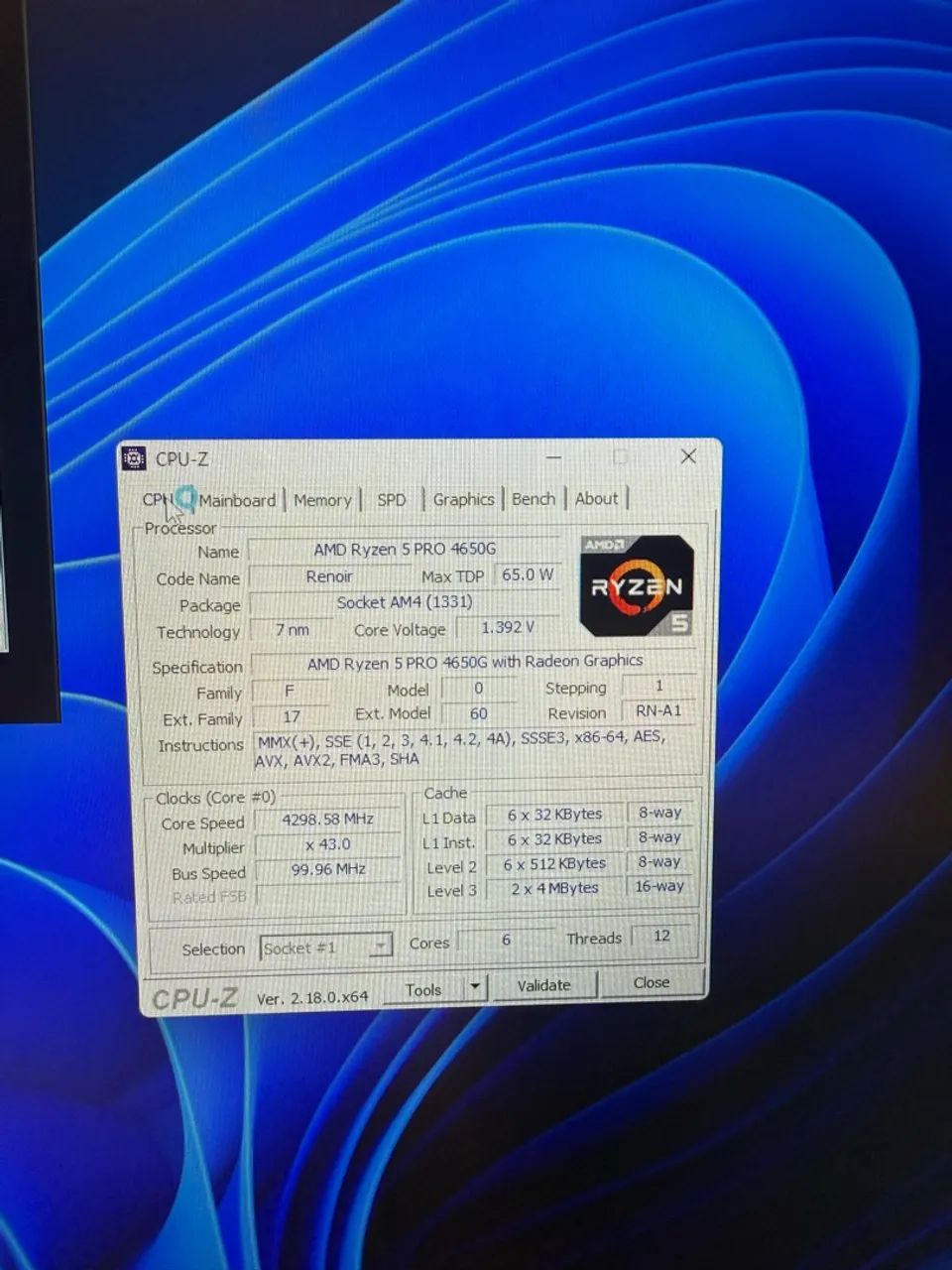Click the Model value 0
The width and height of the screenshot is (952, 1270).
pyautogui.click(x=478, y=688)
